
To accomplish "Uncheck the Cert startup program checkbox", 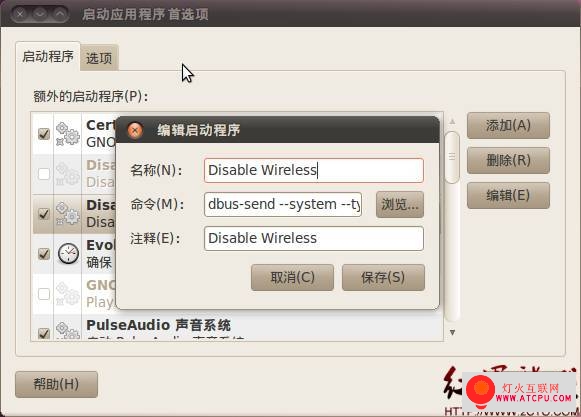I will [44, 134].
